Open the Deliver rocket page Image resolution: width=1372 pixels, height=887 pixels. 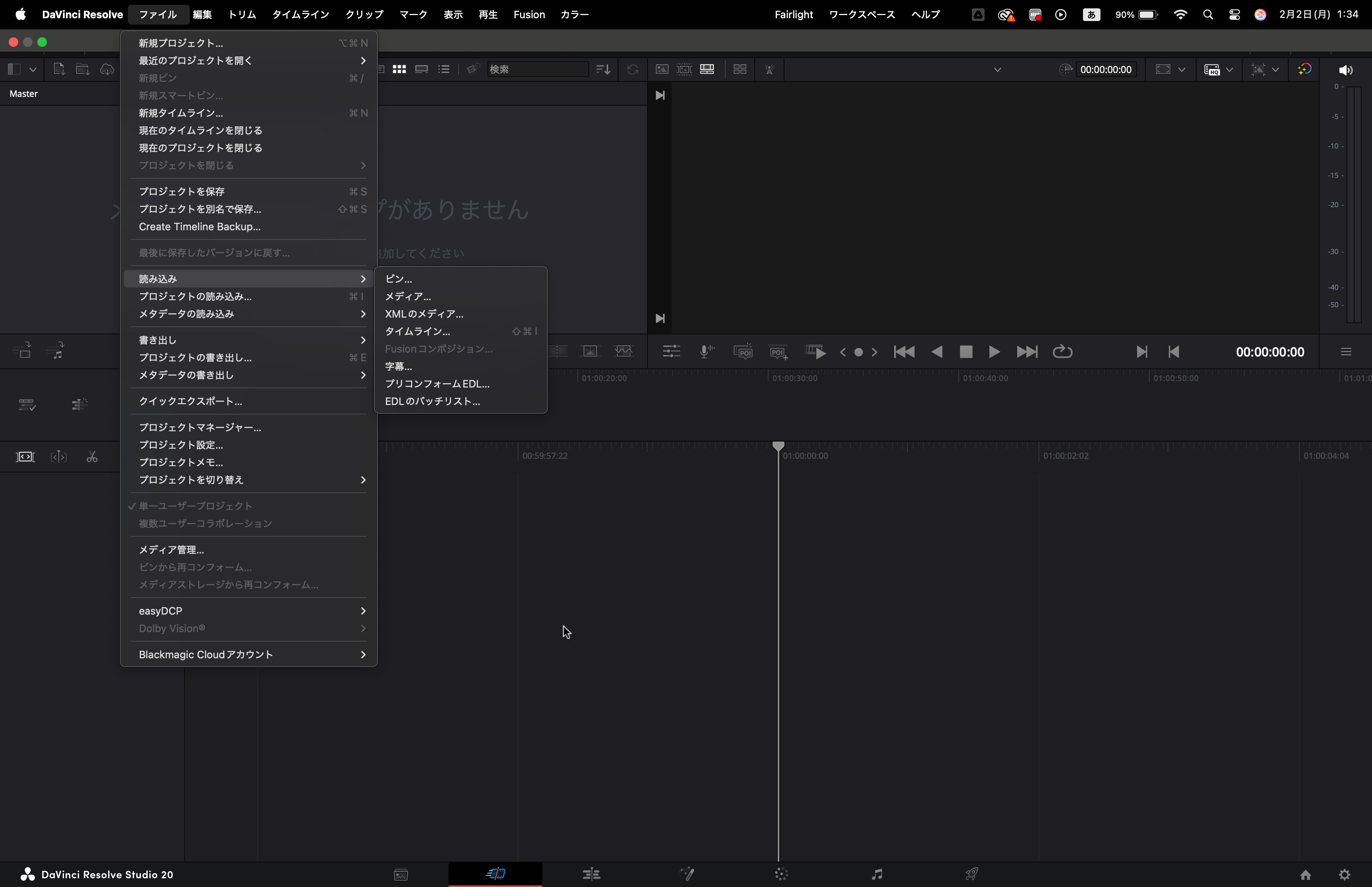[971, 874]
